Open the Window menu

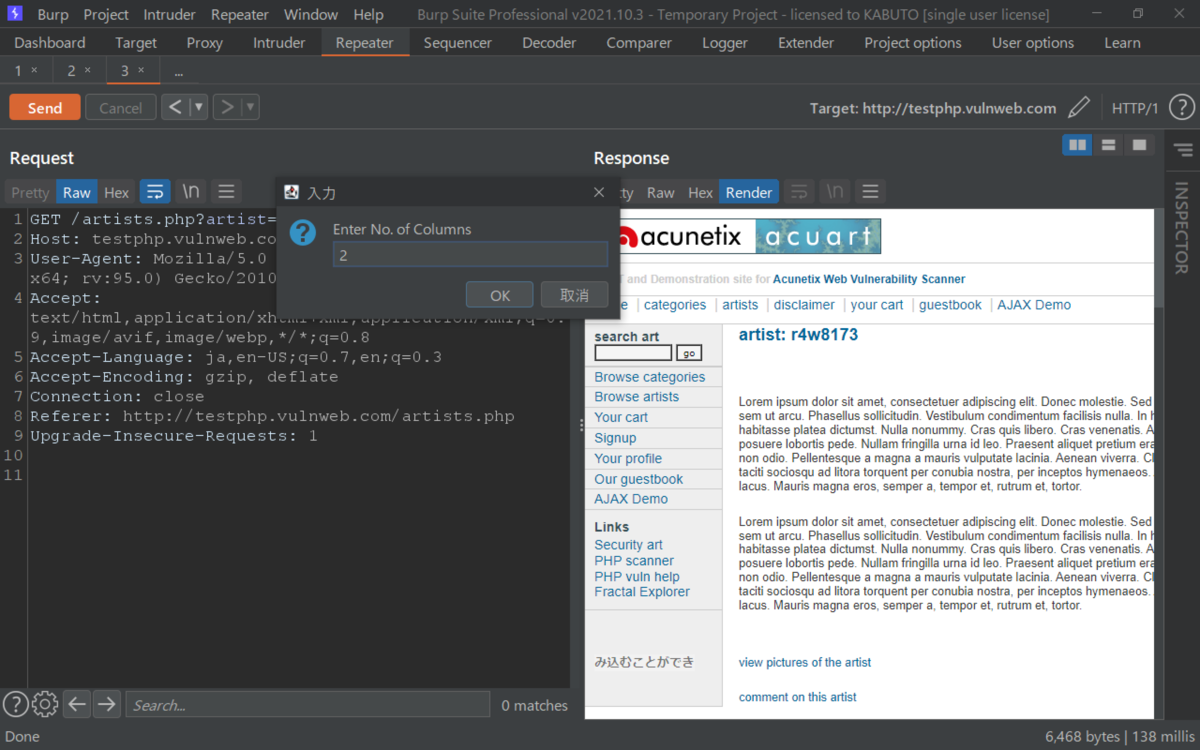tap(311, 15)
